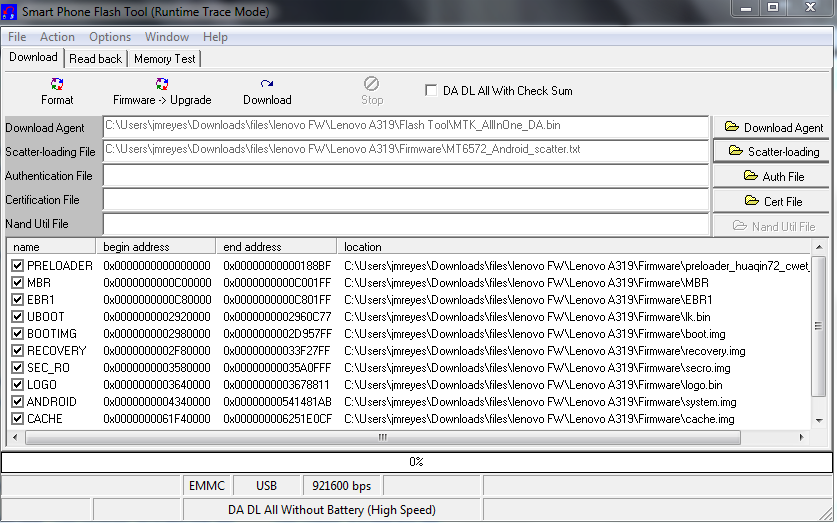Deselect the ANDROID partition checkbox
This screenshot has height=523, width=837.
pyautogui.click(x=18, y=402)
